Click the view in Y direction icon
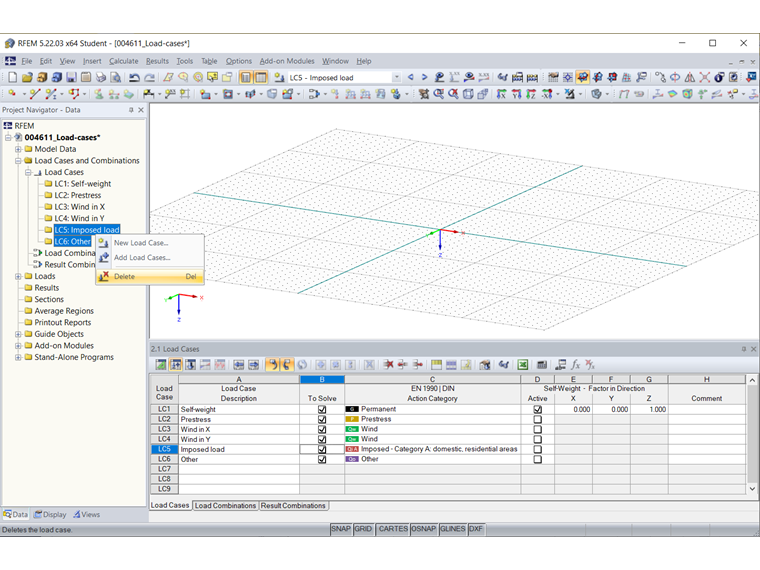Image resolution: width=760 pixels, height=570 pixels. (517, 94)
